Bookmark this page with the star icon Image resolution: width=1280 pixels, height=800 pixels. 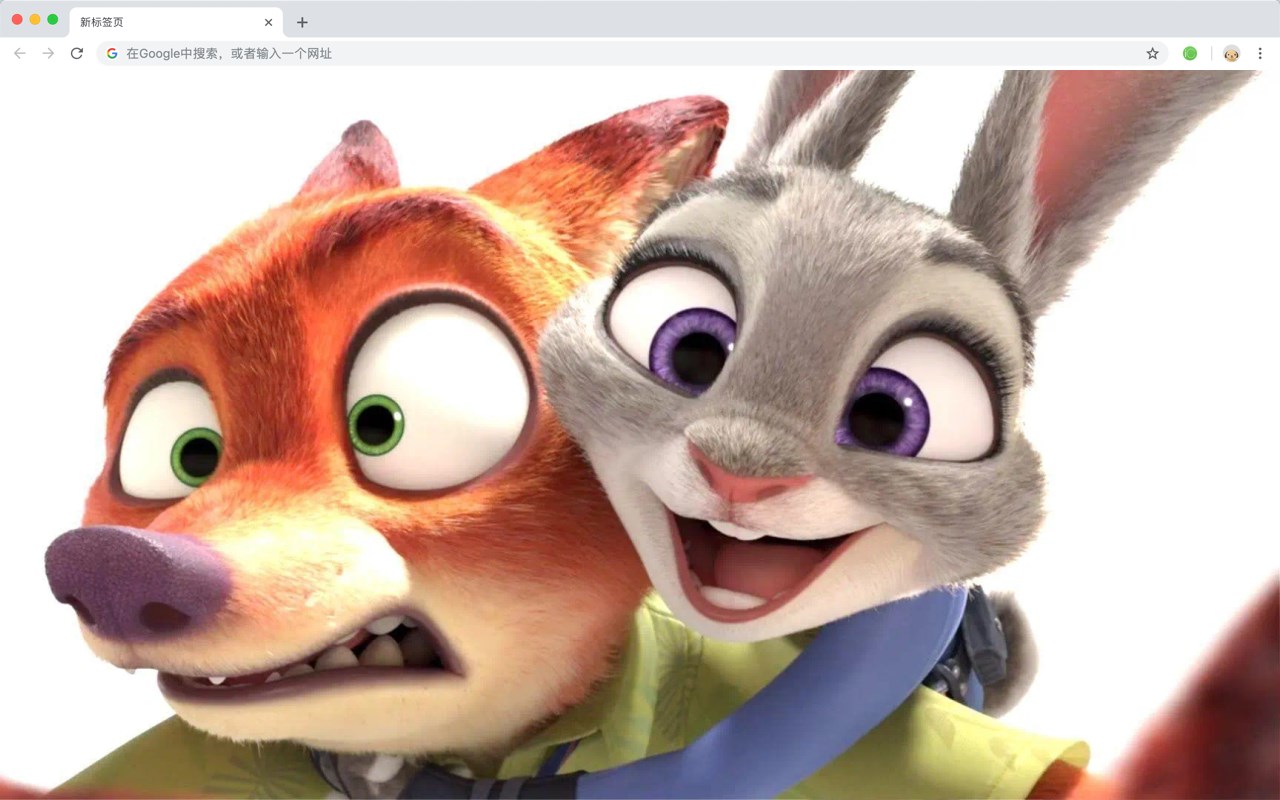click(x=1152, y=53)
